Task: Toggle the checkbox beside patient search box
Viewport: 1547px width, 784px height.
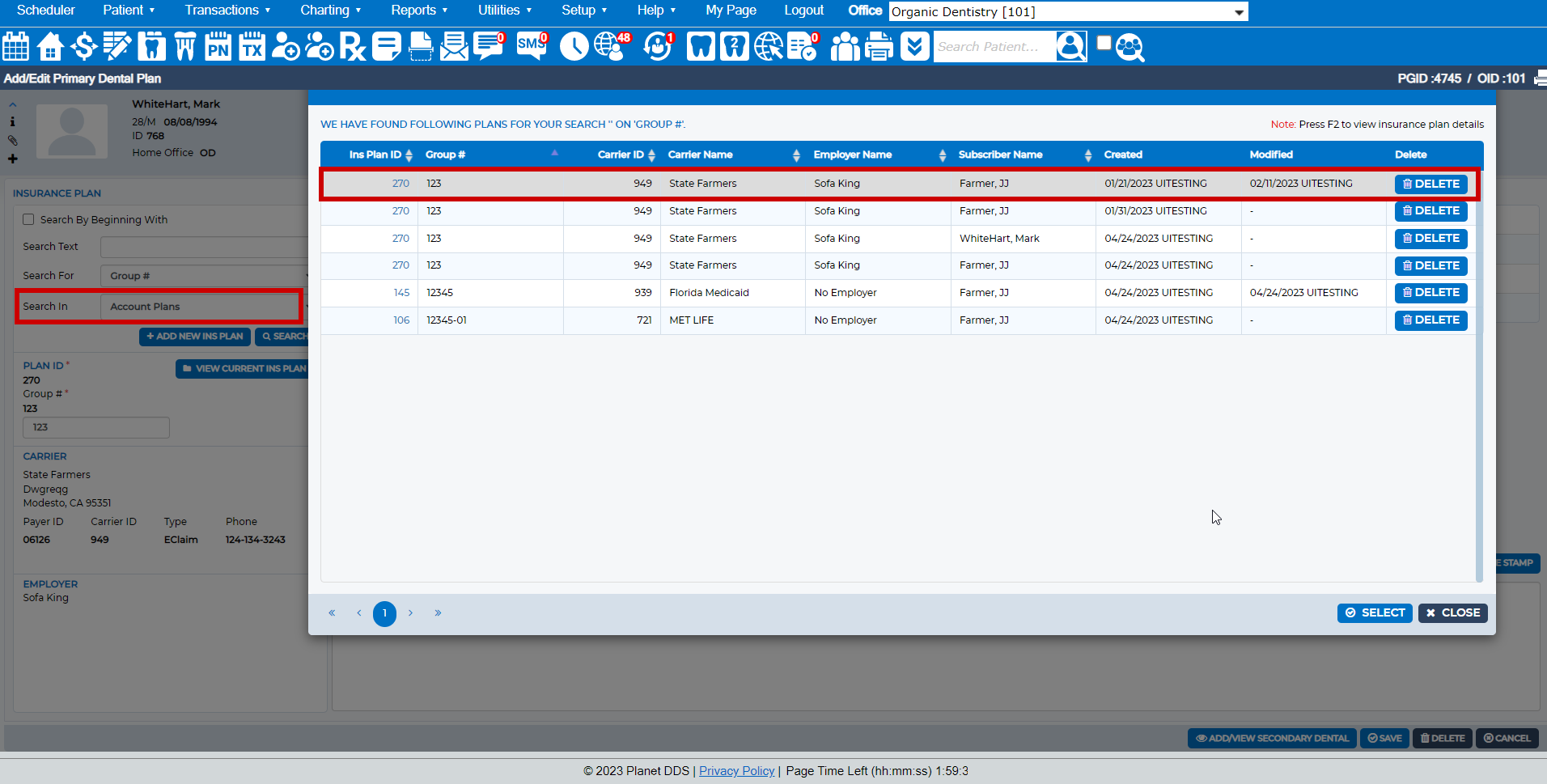Action: click(x=1104, y=44)
